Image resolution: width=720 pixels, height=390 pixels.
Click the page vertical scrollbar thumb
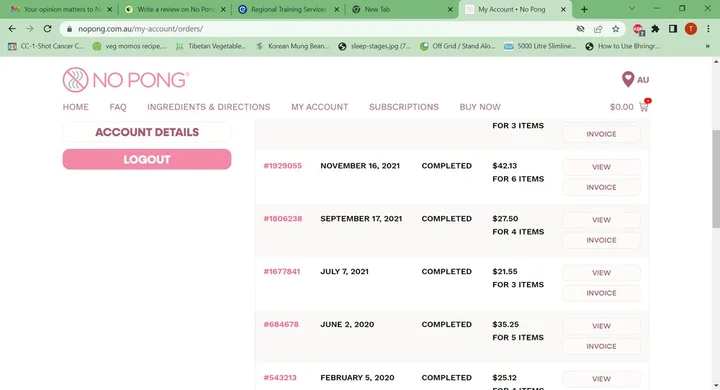[x=715, y=178]
